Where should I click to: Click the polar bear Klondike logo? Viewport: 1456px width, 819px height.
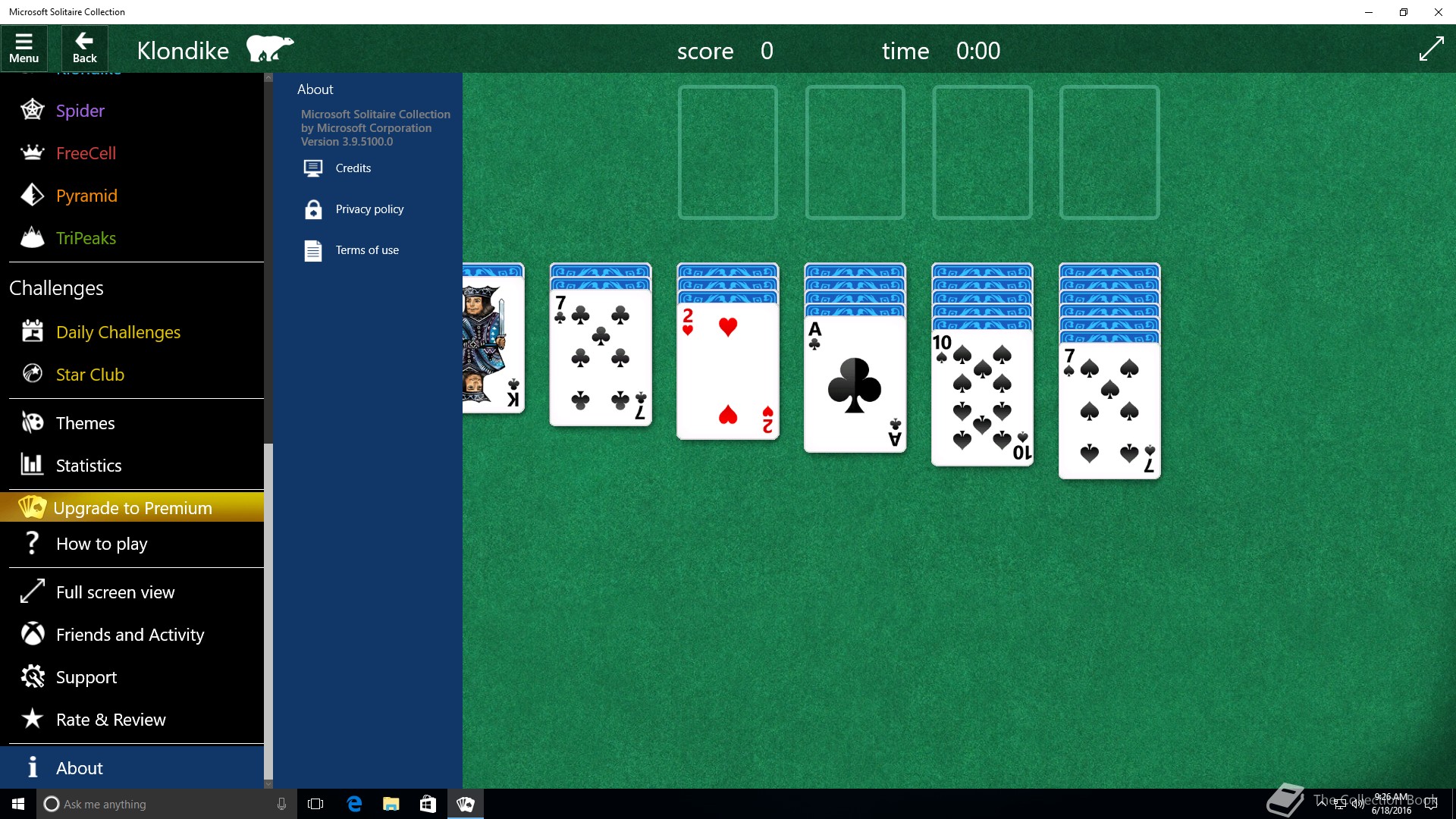click(269, 49)
